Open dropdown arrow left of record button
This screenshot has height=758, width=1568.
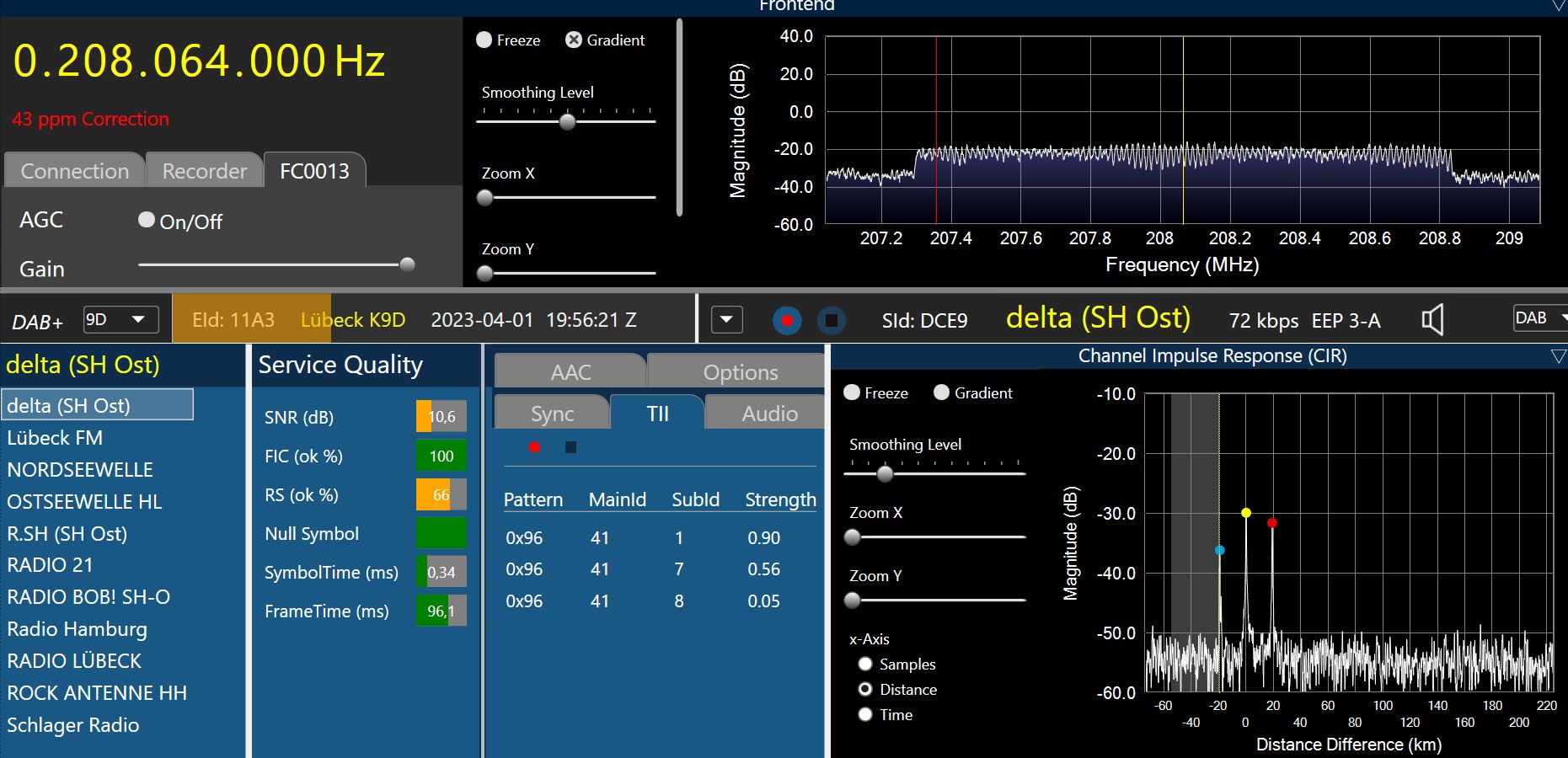(726, 320)
